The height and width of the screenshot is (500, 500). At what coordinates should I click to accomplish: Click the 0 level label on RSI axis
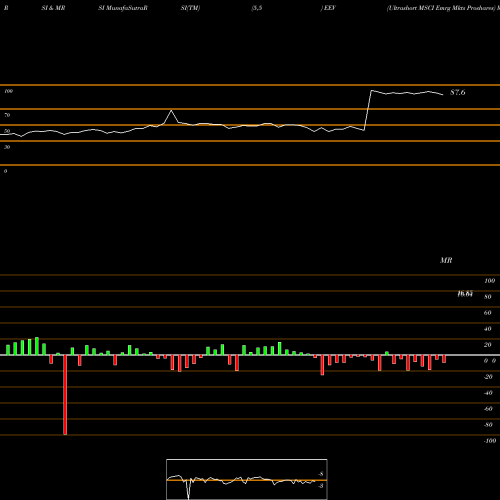(5, 171)
